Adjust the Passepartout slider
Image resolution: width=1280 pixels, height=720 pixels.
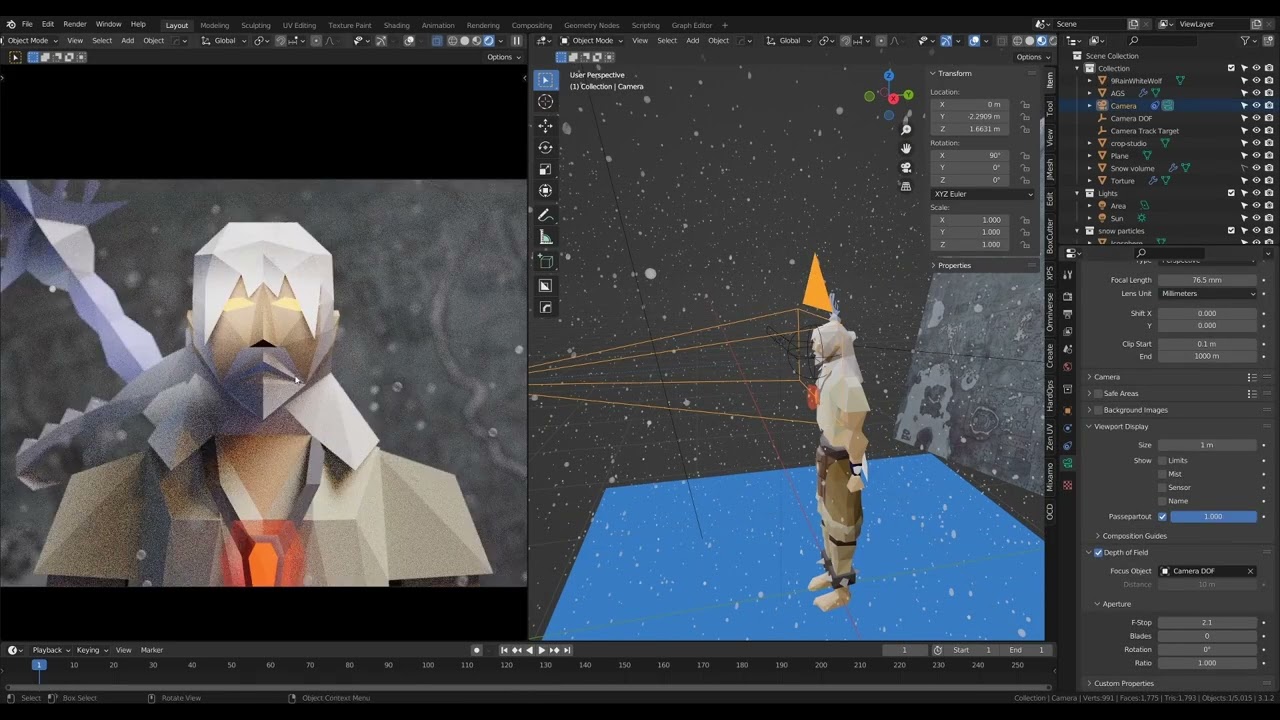tap(1213, 516)
